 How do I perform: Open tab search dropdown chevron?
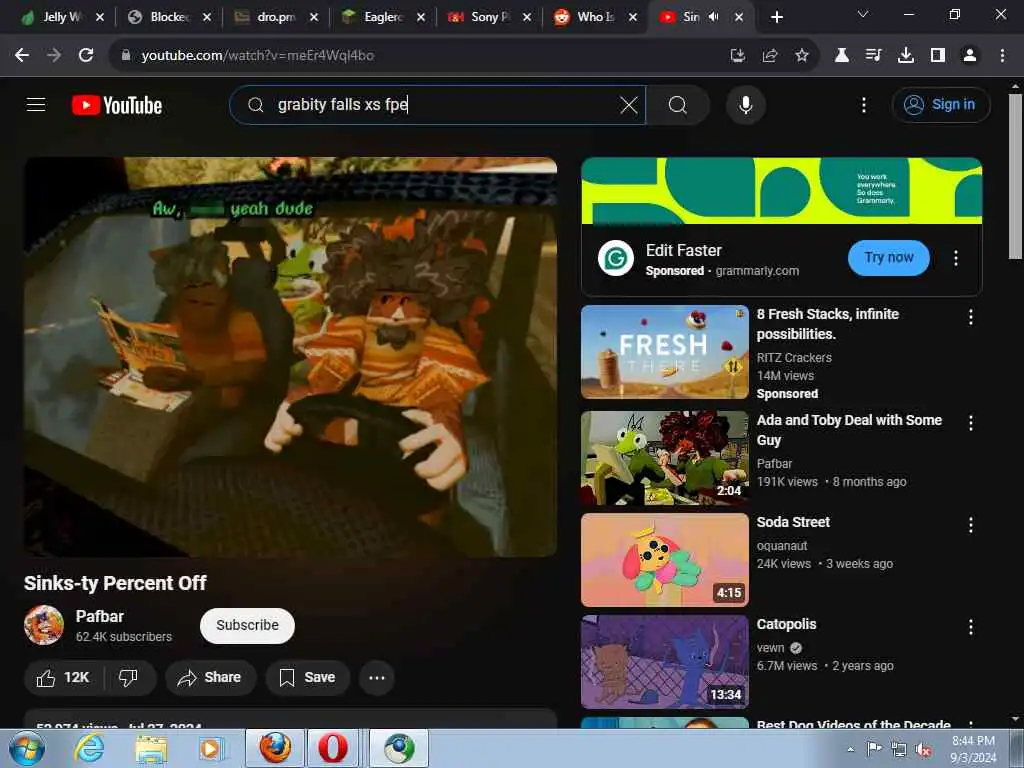coord(863,14)
